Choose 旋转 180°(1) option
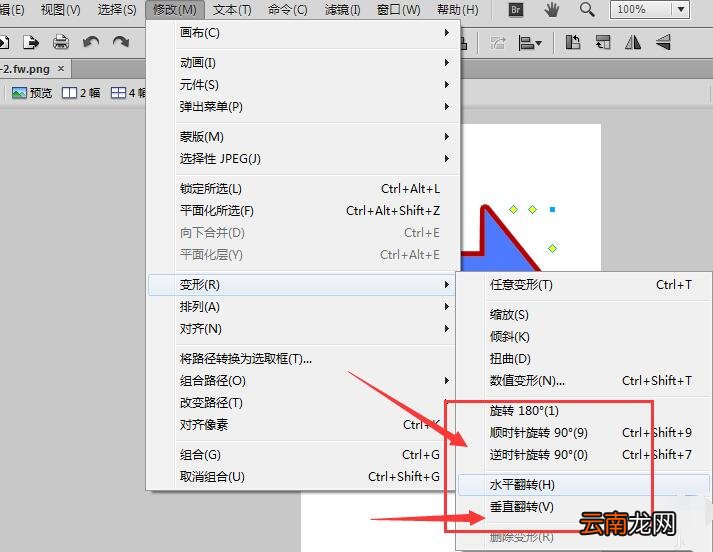This screenshot has height=552, width=713. [584, 411]
